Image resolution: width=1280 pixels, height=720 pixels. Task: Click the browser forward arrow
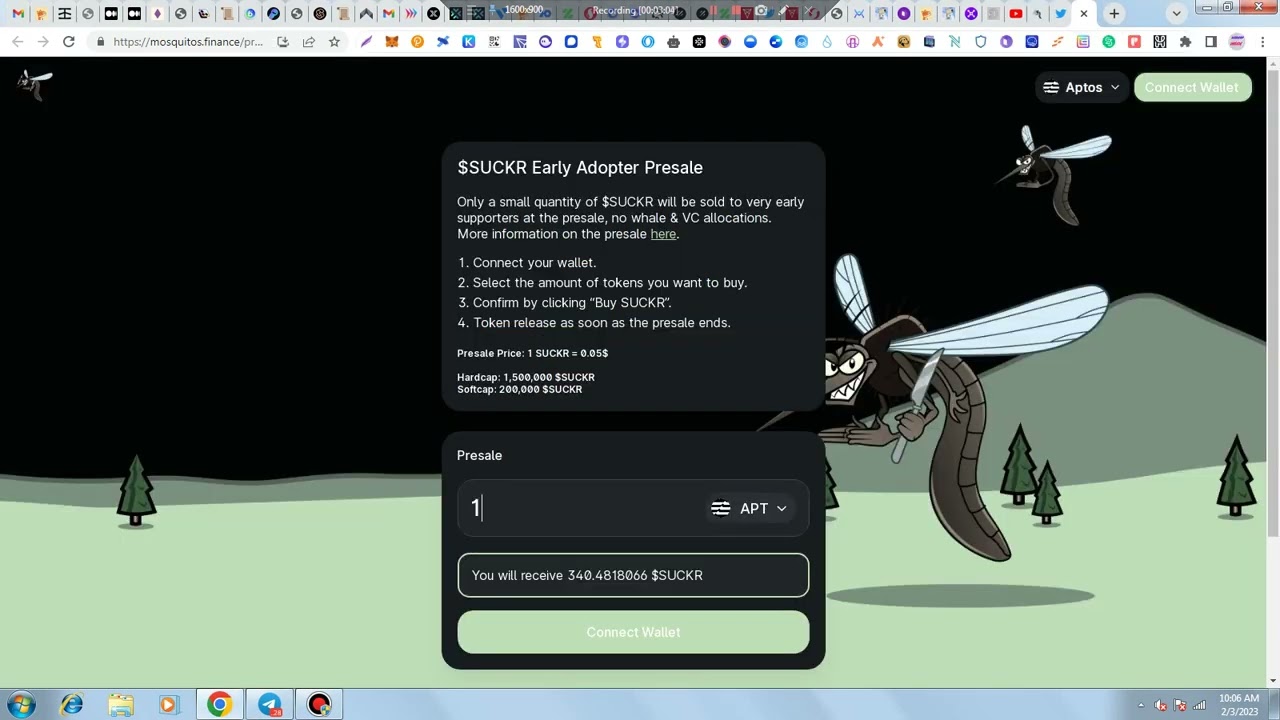[42, 42]
